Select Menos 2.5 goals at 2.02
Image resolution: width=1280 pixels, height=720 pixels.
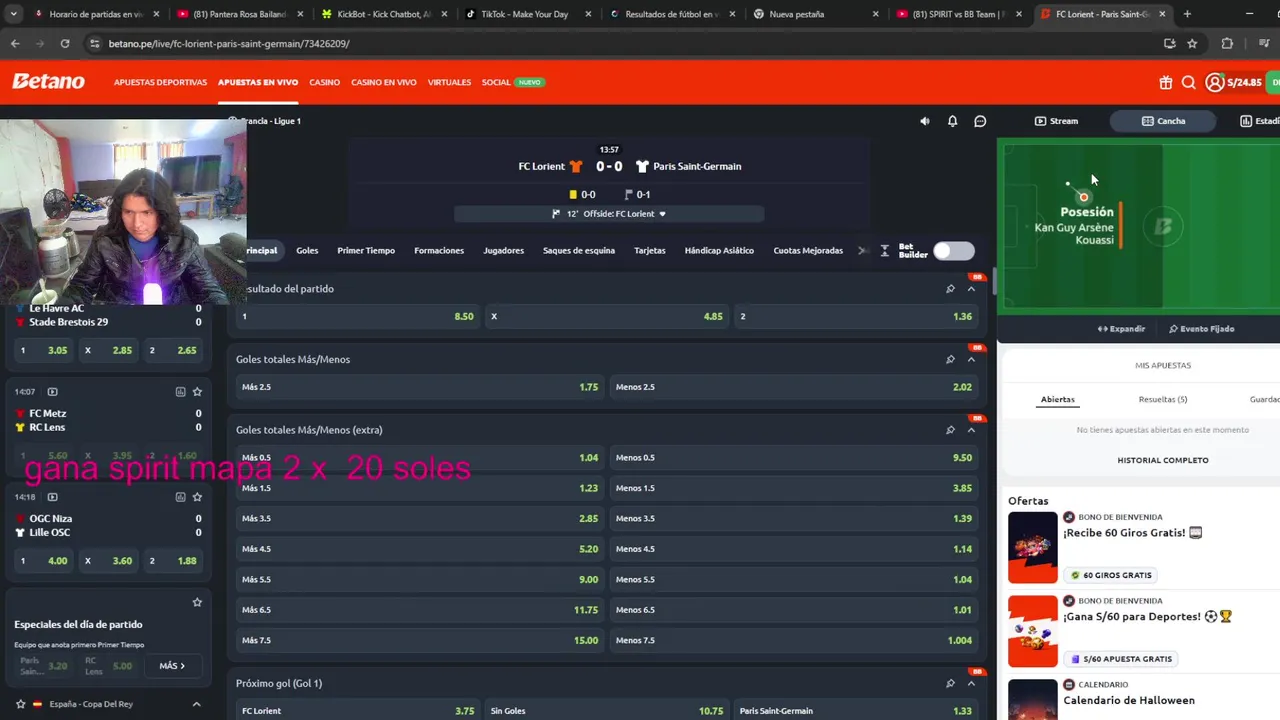click(x=794, y=387)
